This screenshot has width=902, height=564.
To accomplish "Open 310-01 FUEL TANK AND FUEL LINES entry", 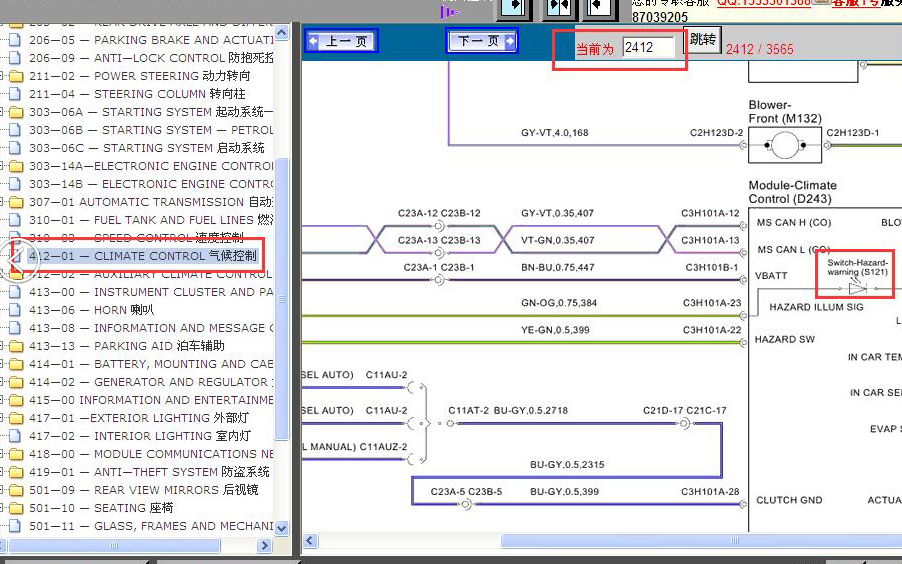I will [x=151, y=220].
